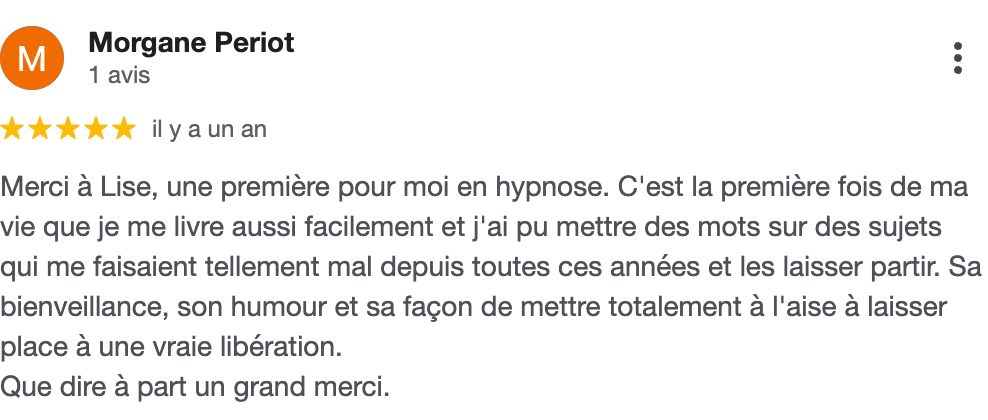
Task: Click the "1 avis" review count
Action: (x=119, y=75)
